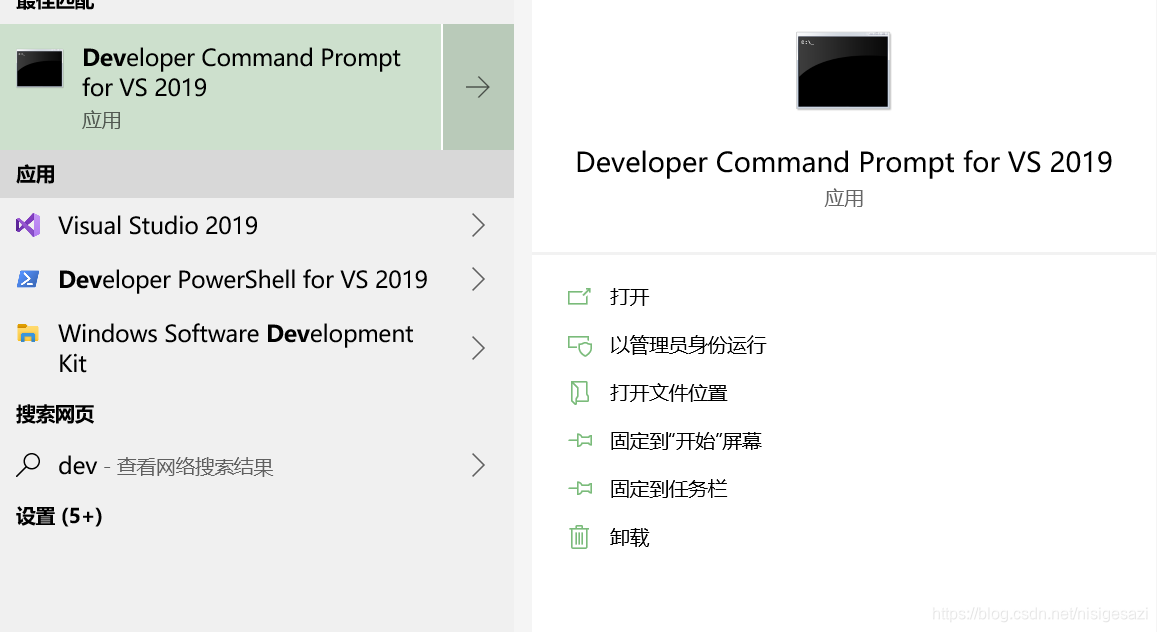The height and width of the screenshot is (632, 1157).
Task: Click the Developer PowerShell blue icon
Action: 28,279
